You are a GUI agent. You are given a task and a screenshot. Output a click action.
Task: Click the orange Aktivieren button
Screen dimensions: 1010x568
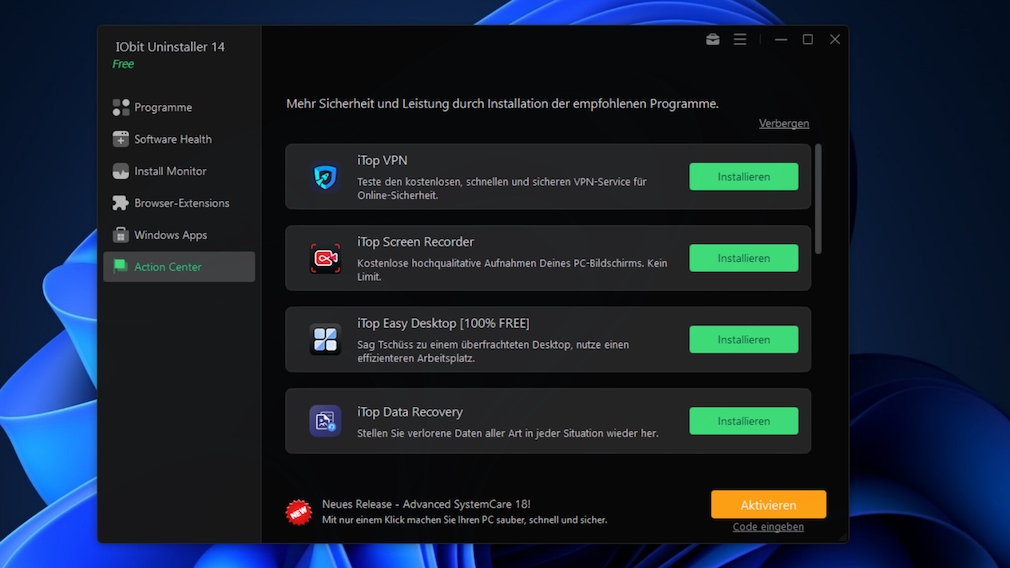pyautogui.click(x=768, y=505)
